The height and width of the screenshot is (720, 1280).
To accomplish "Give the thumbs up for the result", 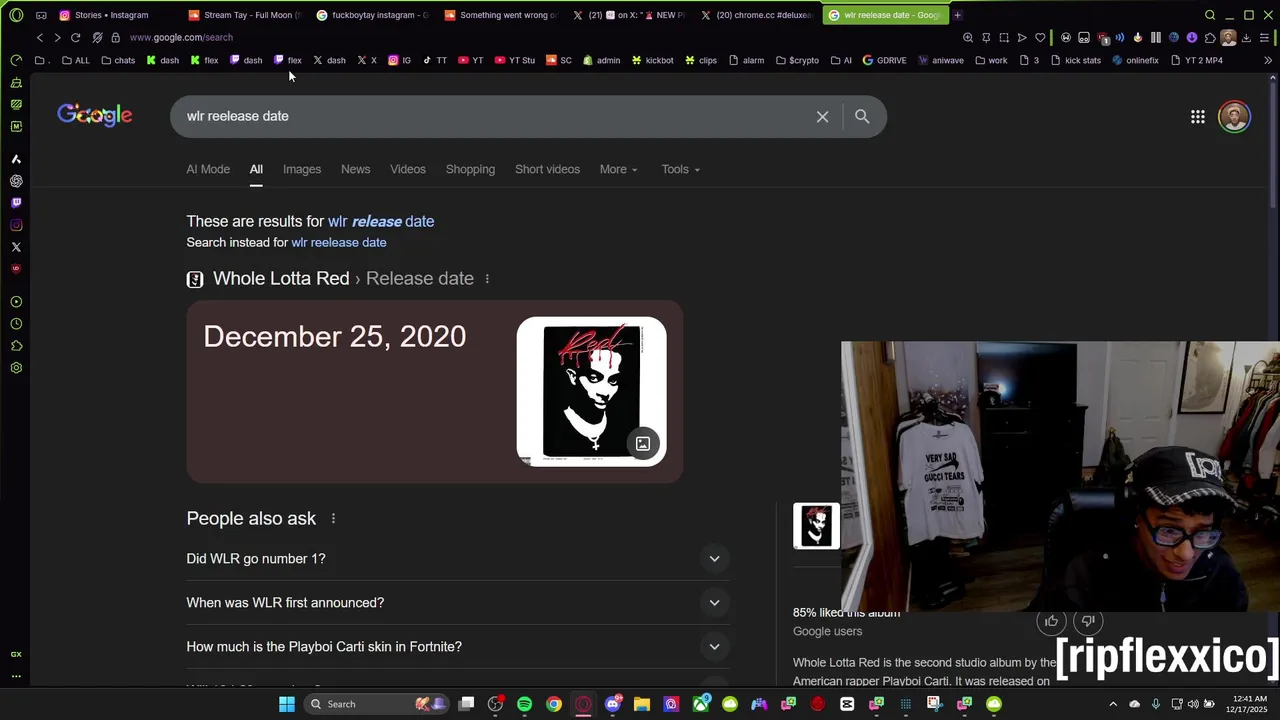I will (1051, 621).
